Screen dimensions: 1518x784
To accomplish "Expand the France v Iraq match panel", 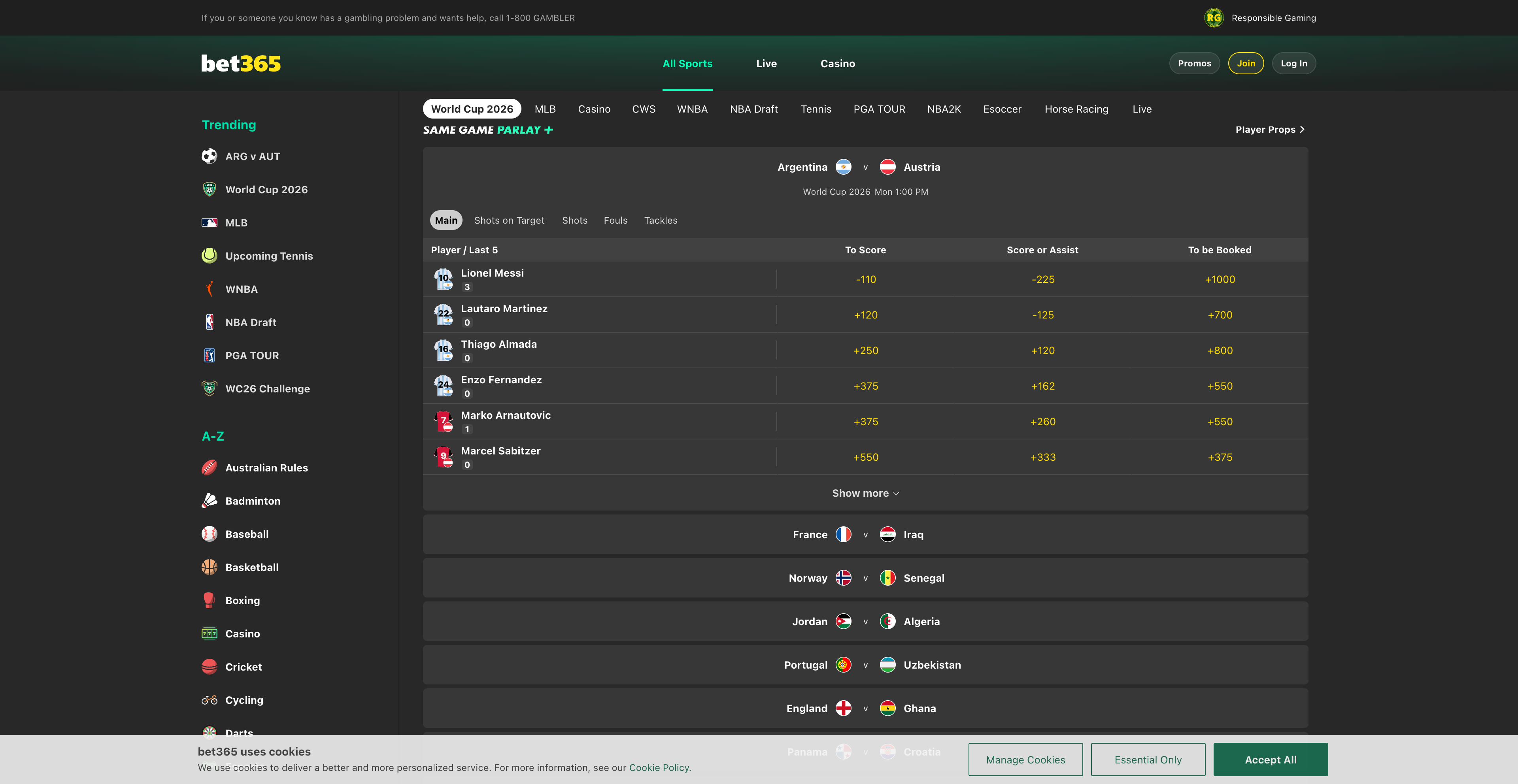I will [x=865, y=534].
